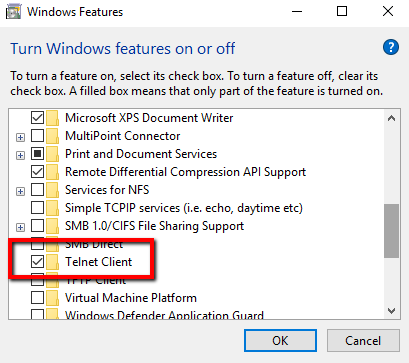Click the Cancel button
Screen dimensions: 409x363
(363, 341)
